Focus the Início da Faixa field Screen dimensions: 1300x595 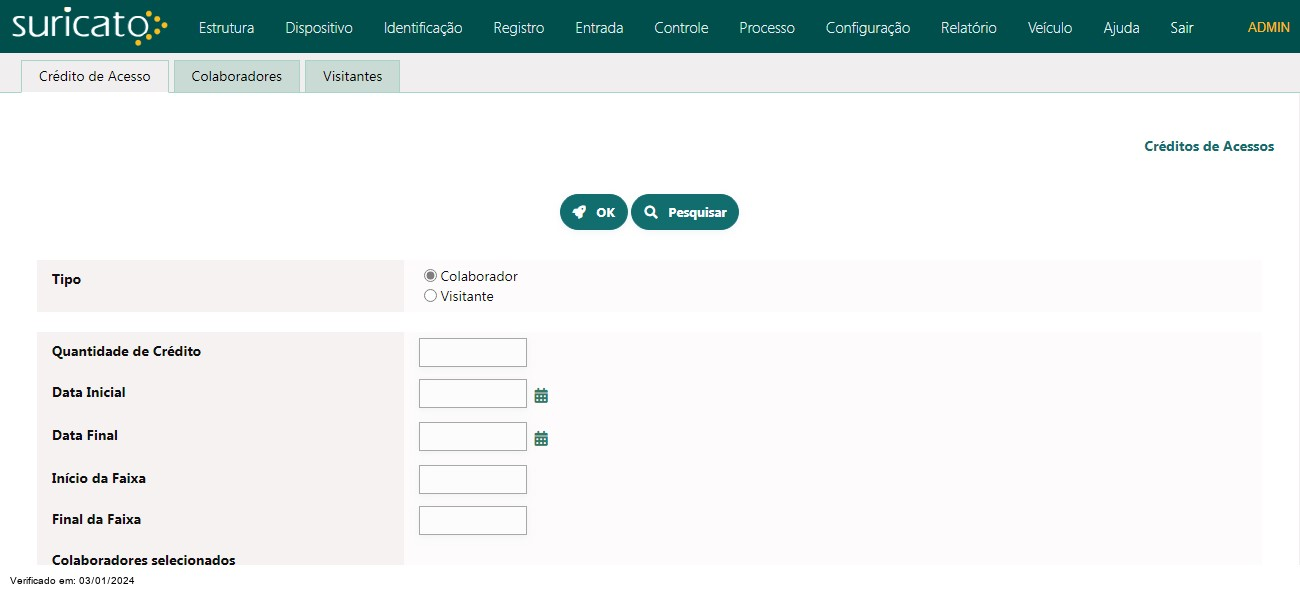(473, 479)
